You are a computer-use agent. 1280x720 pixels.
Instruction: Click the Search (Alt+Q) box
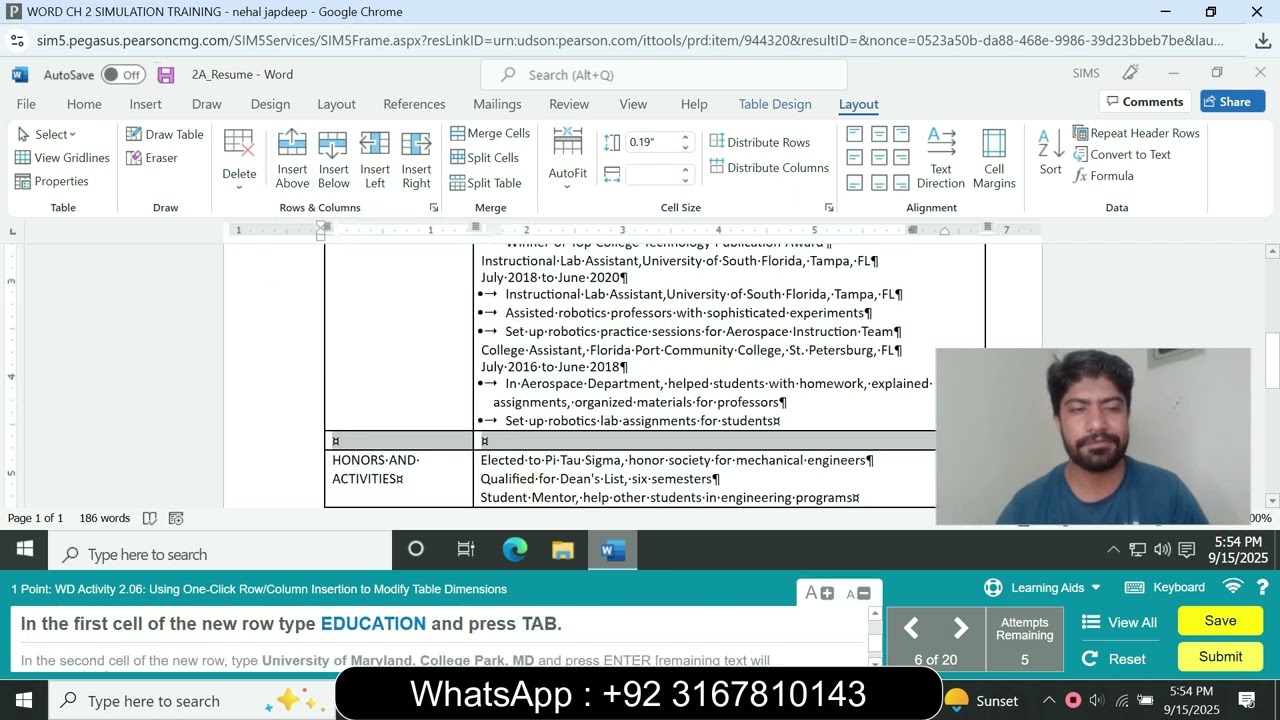click(664, 75)
